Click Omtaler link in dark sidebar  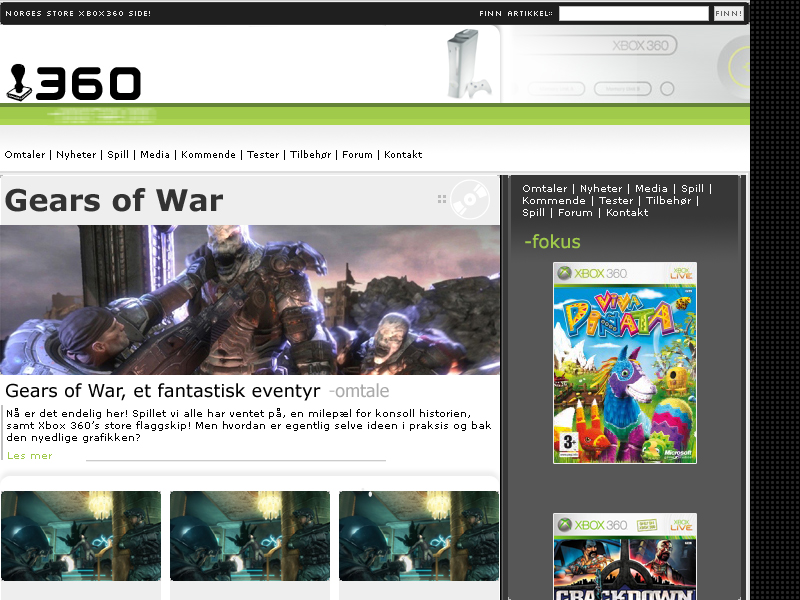[x=544, y=188]
